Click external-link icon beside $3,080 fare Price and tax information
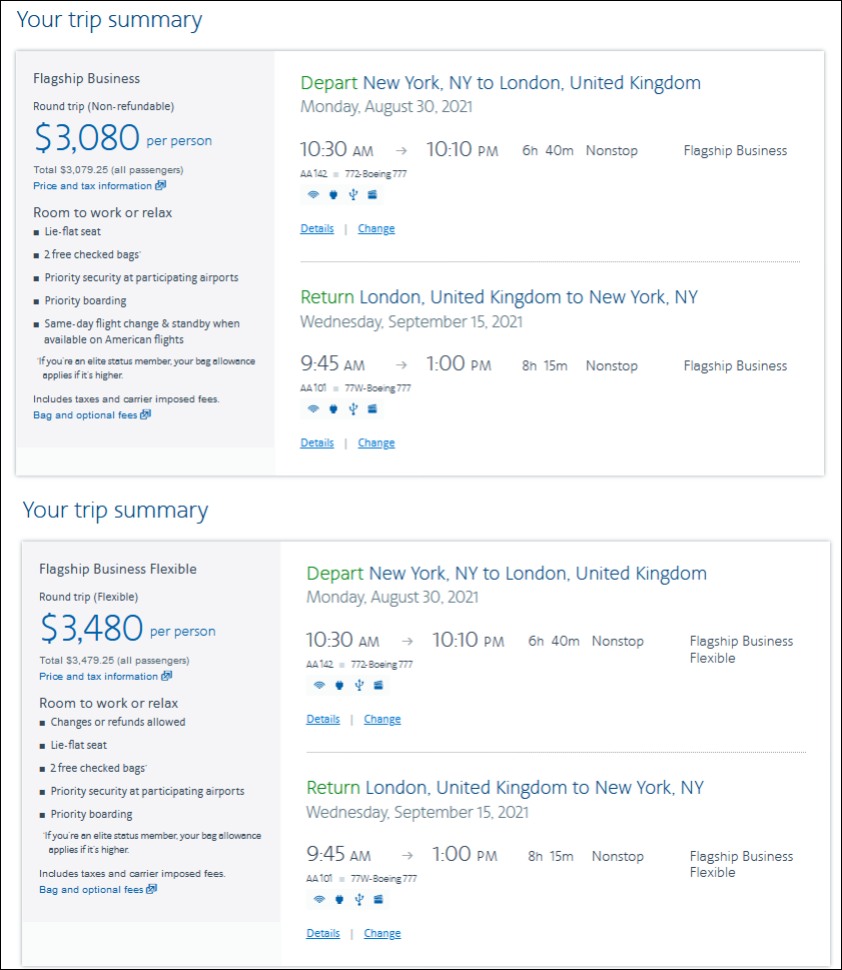The width and height of the screenshot is (842, 970). [161, 186]
